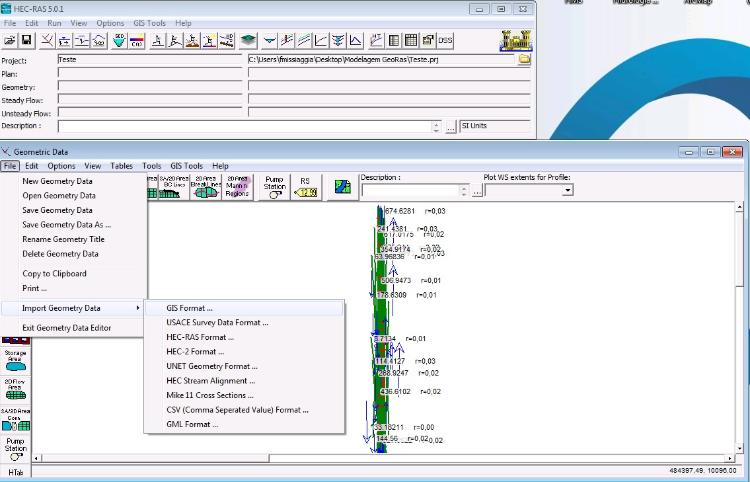Launch RAS Mapper icon
This screenshot has width=750, height=482.
pos(248,41)
